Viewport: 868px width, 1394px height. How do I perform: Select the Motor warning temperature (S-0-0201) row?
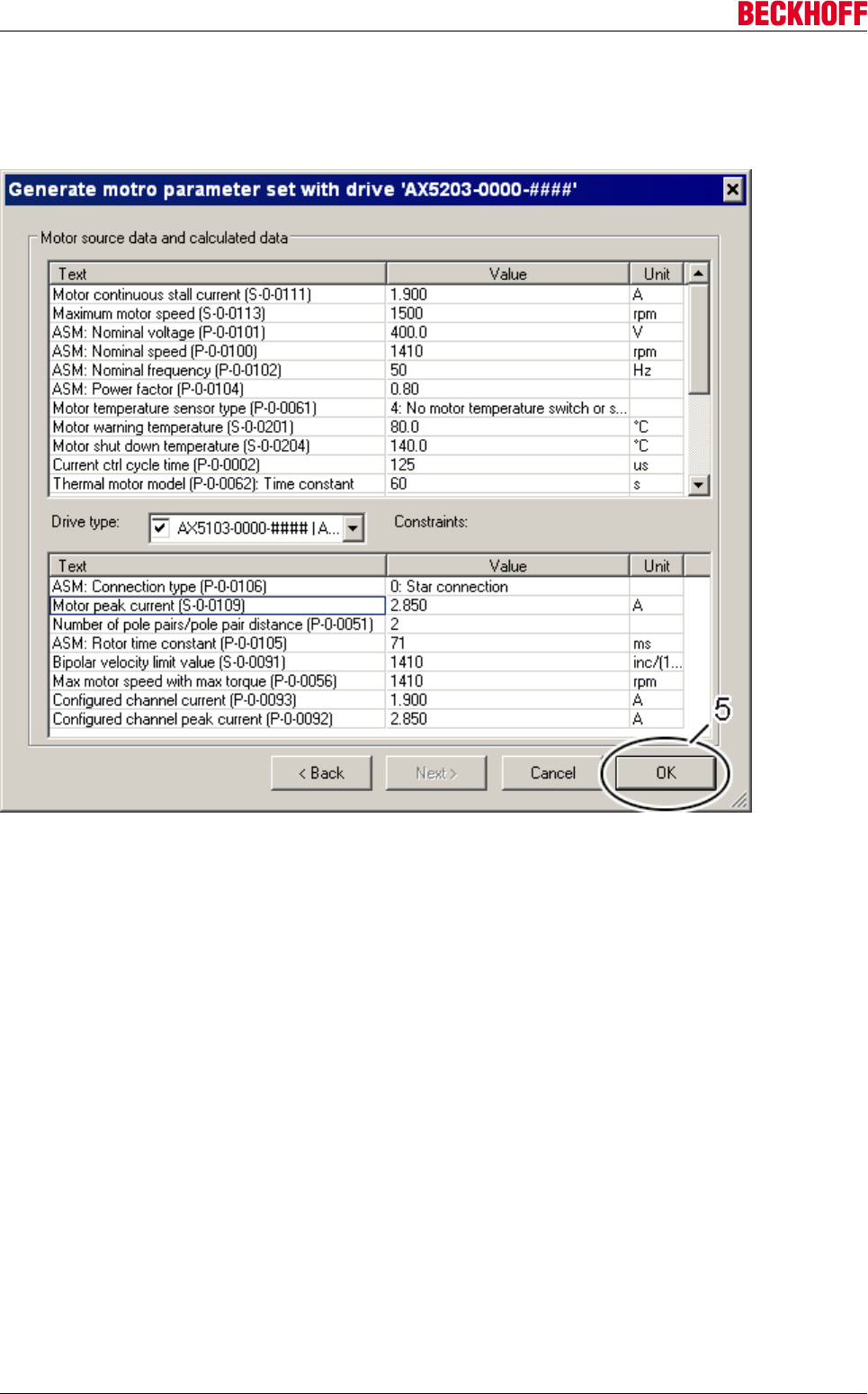click(367, 427)
